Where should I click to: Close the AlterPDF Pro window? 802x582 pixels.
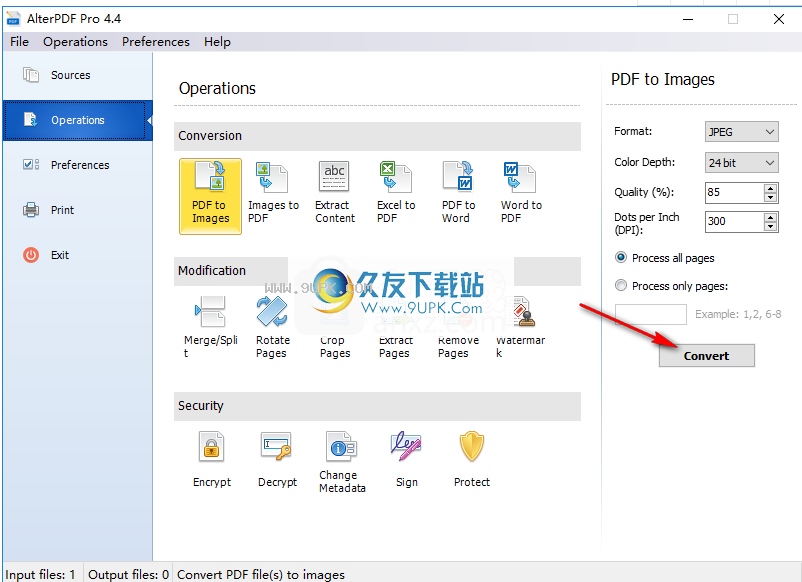coord(779,19)
